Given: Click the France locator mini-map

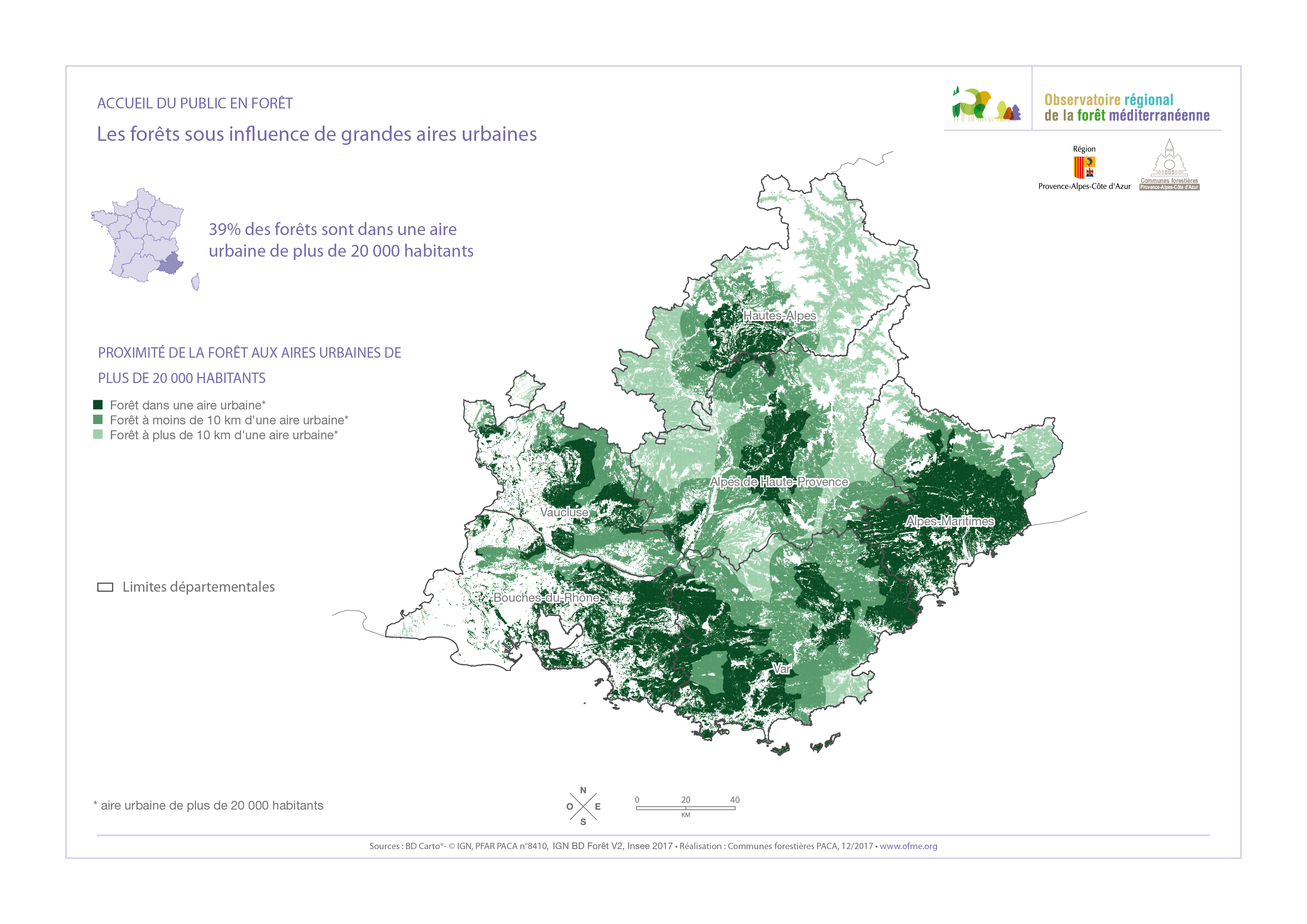Looking at the screenshot, I should point(145,239).
